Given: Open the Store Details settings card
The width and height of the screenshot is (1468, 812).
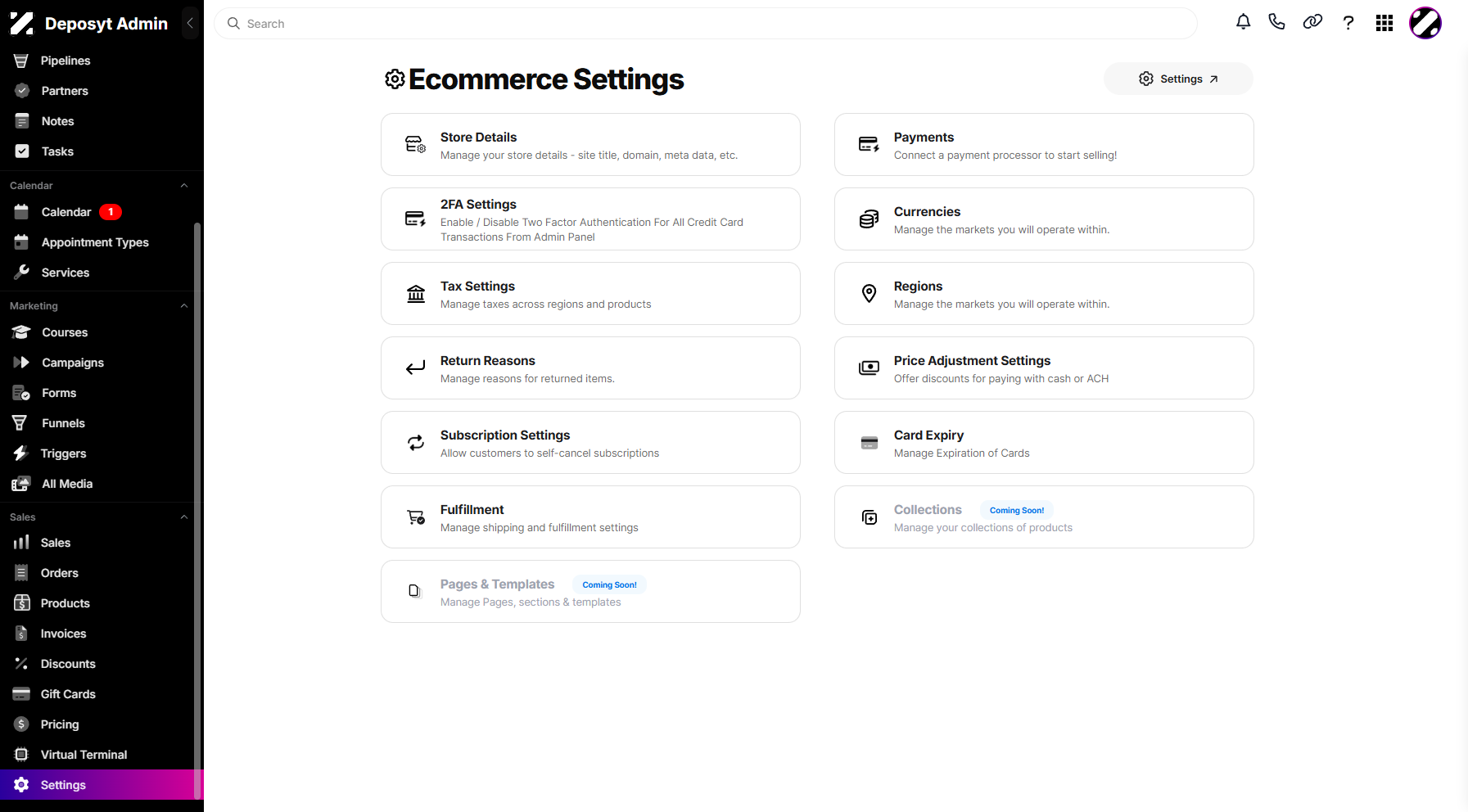Looking at the screenshot, I should click(x=590, y=145).
